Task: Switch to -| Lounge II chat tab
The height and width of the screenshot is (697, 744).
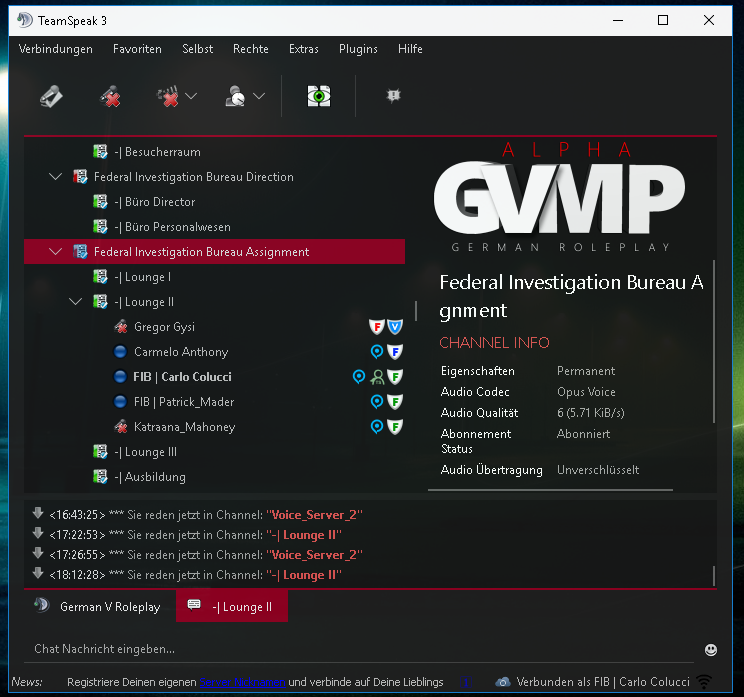Action: tap(232, 606)
